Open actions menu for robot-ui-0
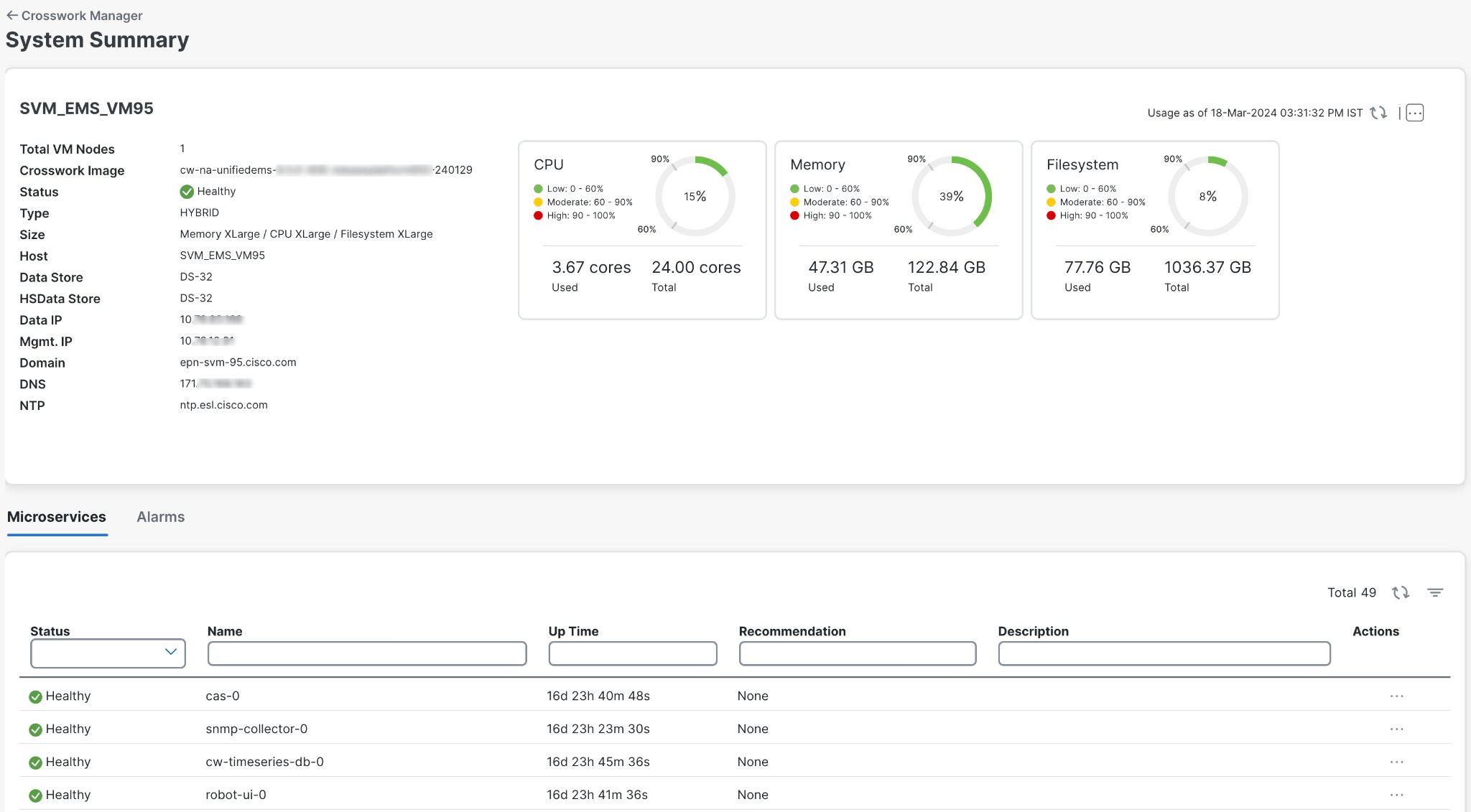 1396,795
